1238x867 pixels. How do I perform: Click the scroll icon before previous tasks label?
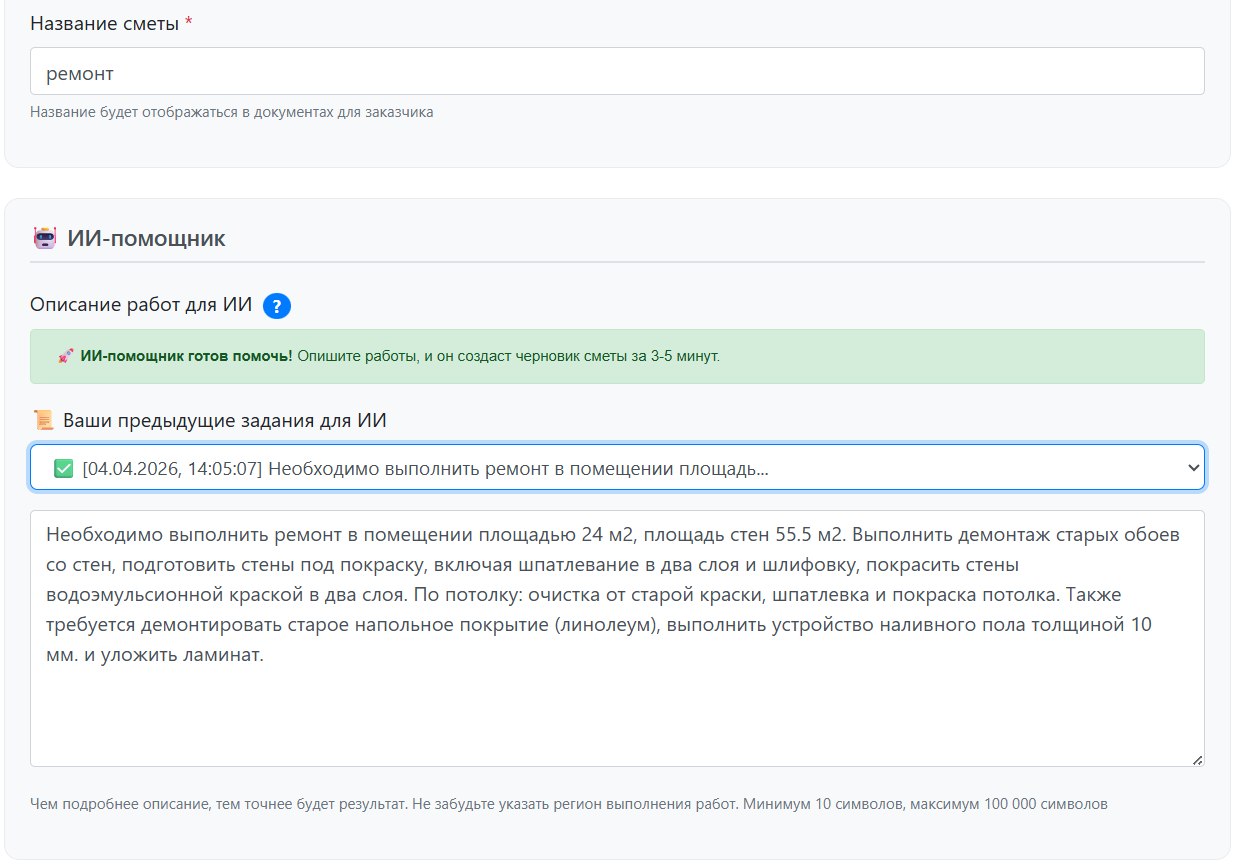[x=42, y=421]
